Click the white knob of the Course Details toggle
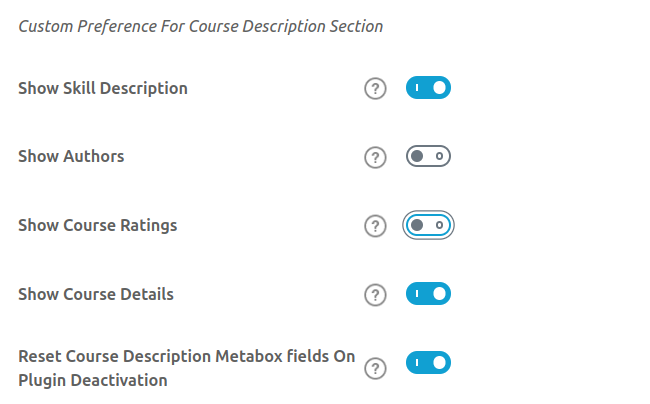This screenshot has height=404, width=650. coord(439,294)
